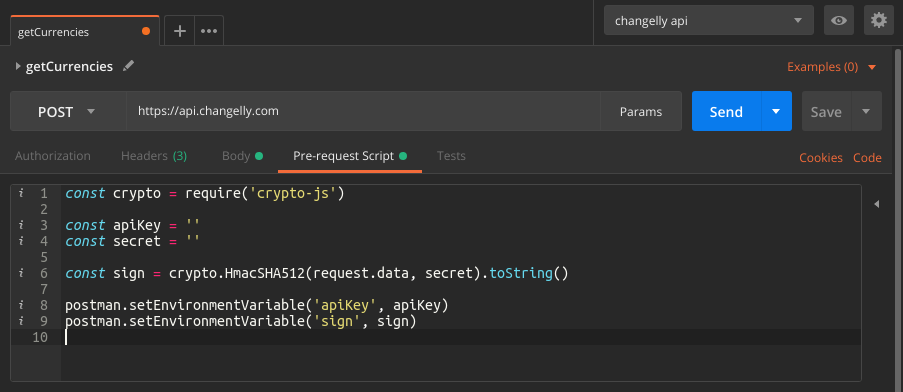Open the changelly api environment dropdown

pyautogui.click(x=708, y=21)
